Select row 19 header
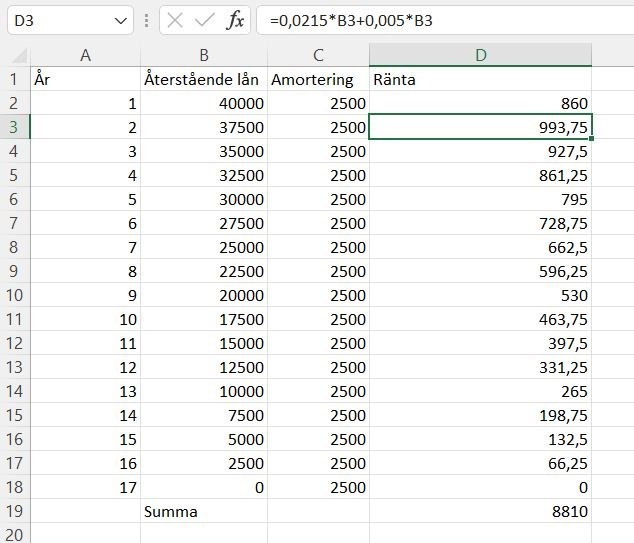 pos(14,511)
